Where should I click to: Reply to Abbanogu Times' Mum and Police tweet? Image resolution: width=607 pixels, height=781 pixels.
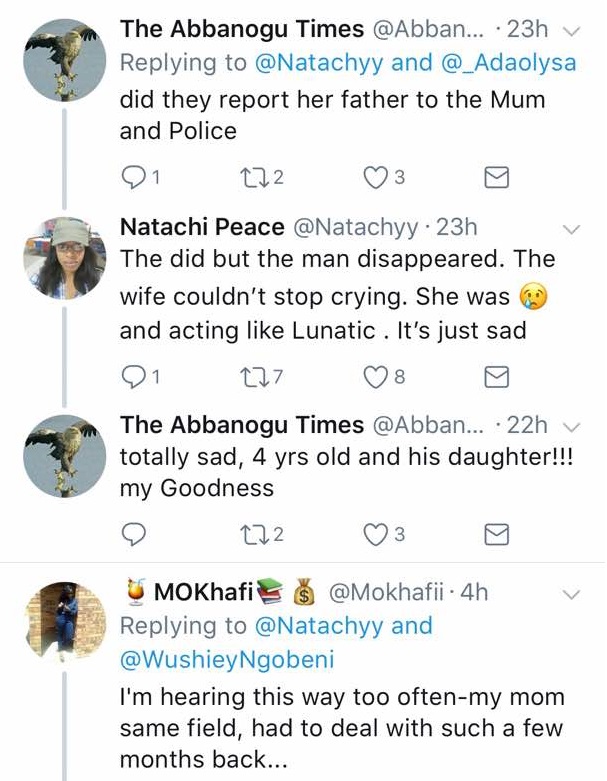pos(133,178)
